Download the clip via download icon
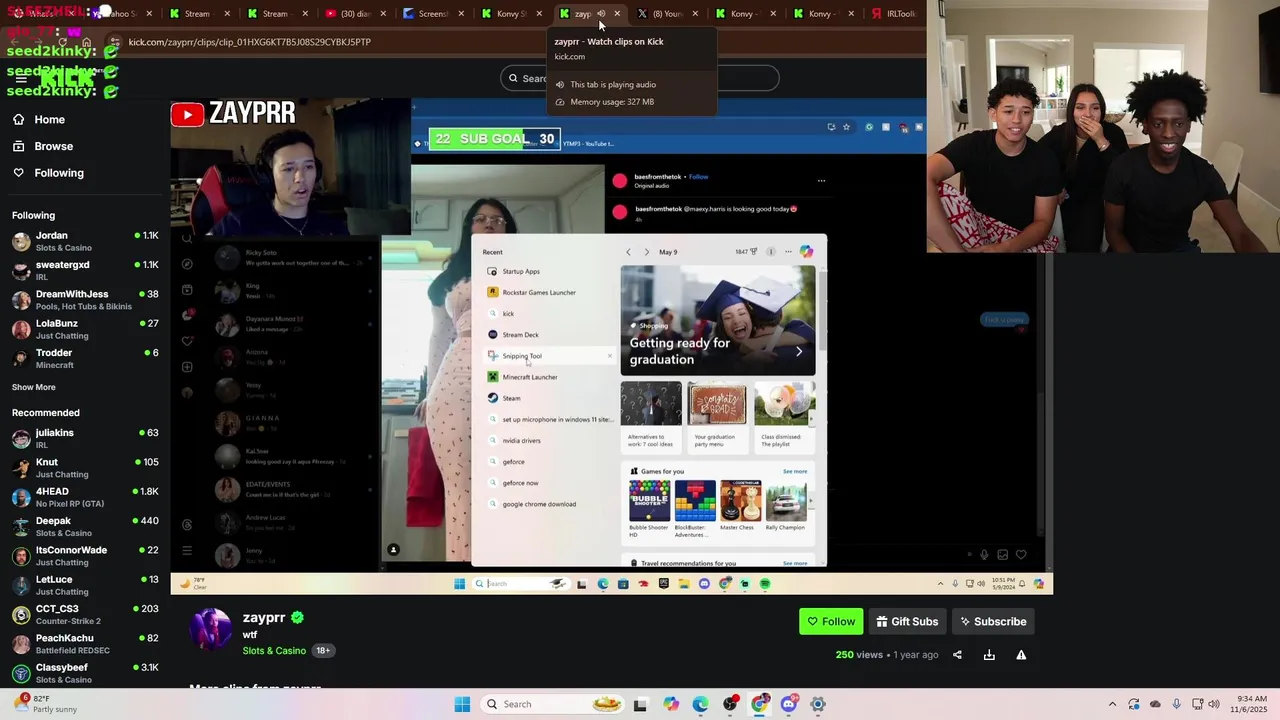Viewport: 1280px width, 720px height. (x=989, y=655)
